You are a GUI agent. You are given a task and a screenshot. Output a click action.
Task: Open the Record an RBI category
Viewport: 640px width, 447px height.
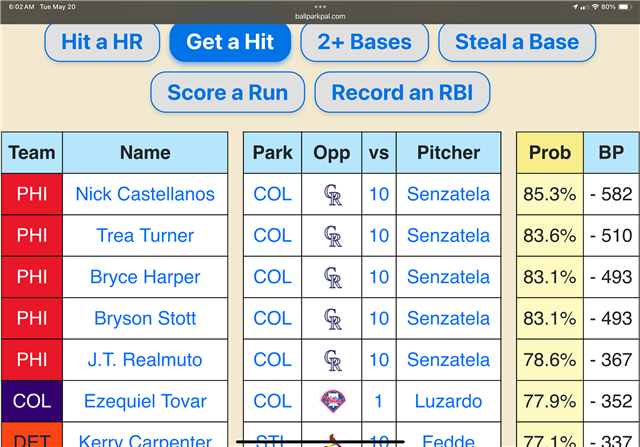pyautogui.click(x=402, y=92)
